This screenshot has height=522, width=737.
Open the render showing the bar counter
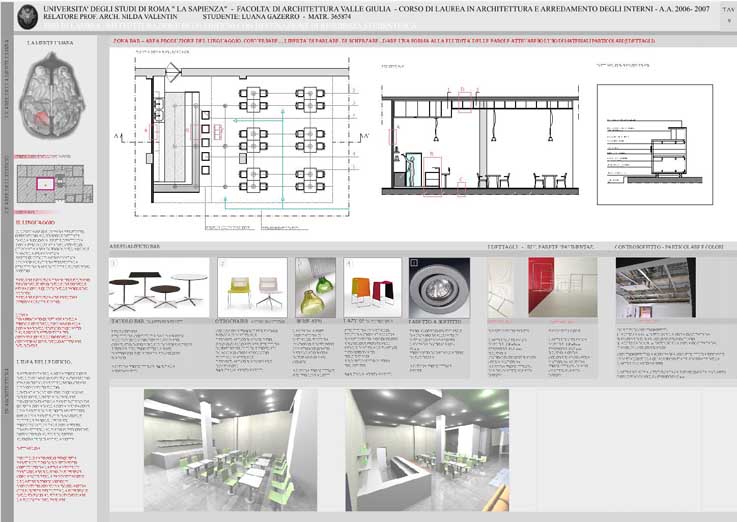point(427,450)
